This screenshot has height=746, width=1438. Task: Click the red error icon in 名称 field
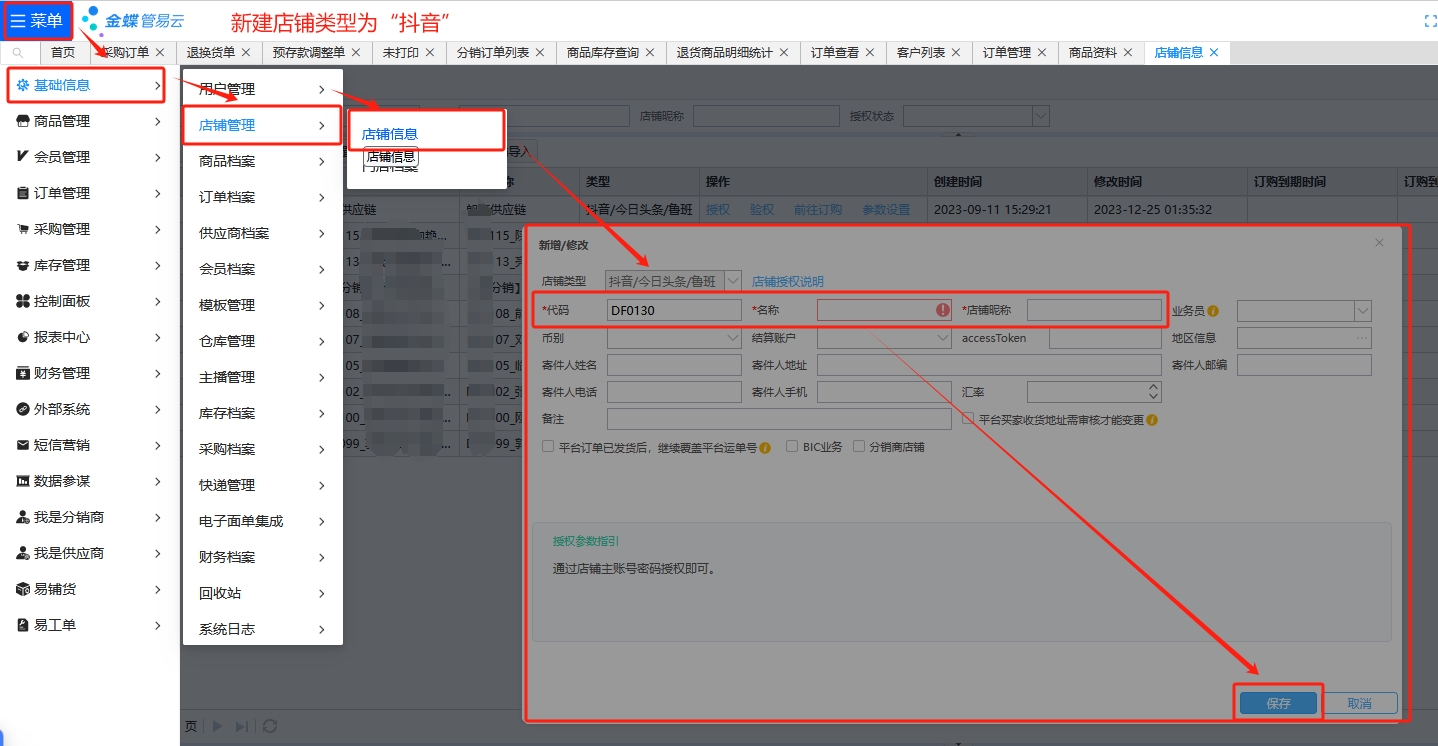pos(942,311)
